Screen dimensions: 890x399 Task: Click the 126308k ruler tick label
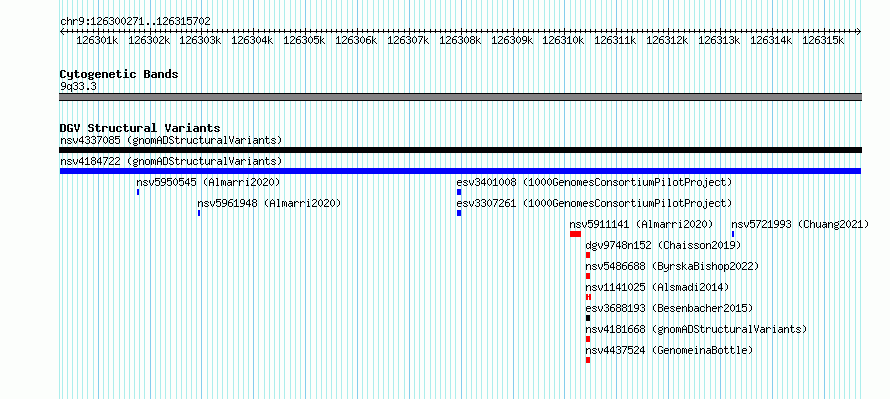[x=460, y=40]
